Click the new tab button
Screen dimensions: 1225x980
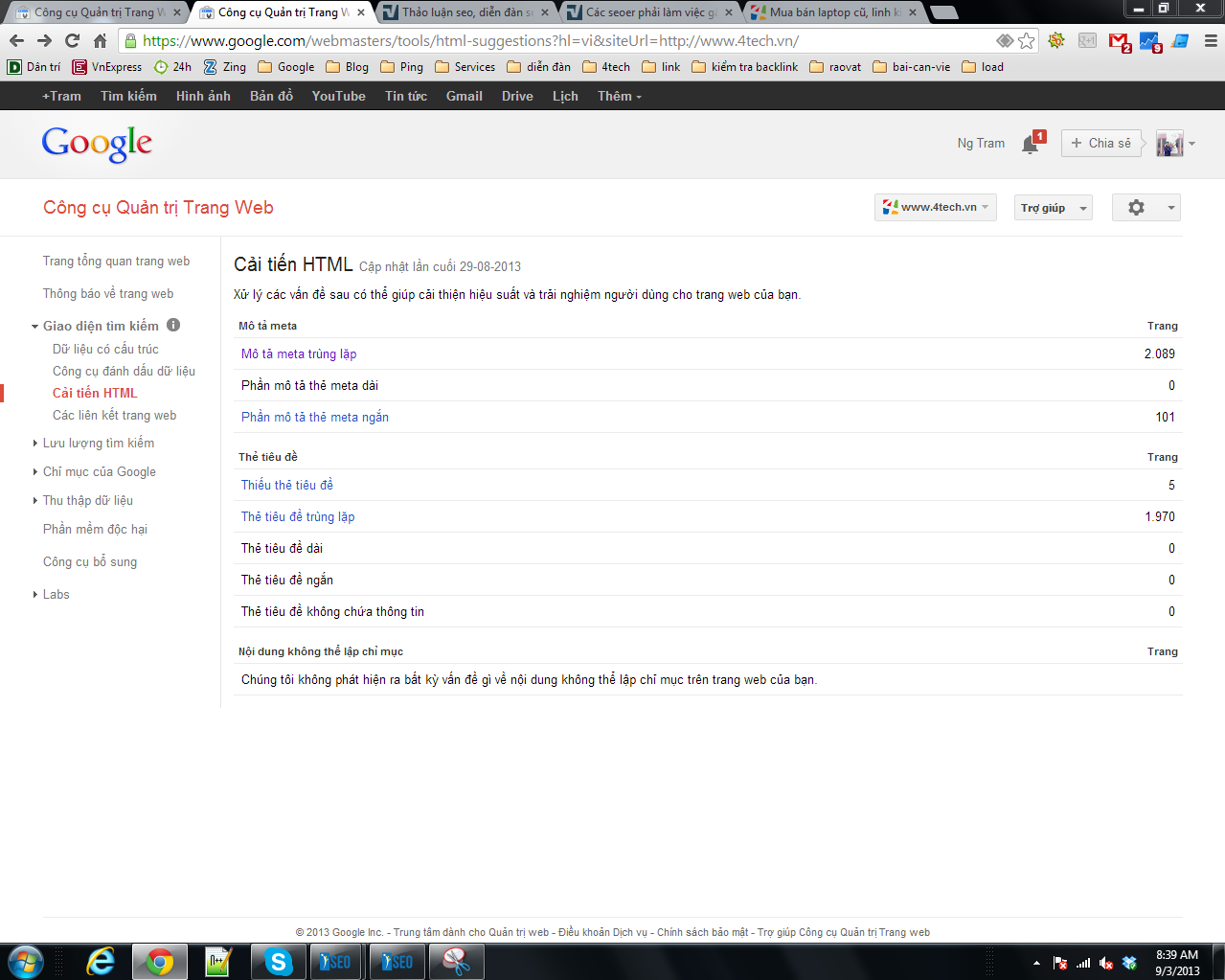pos(944,12)
